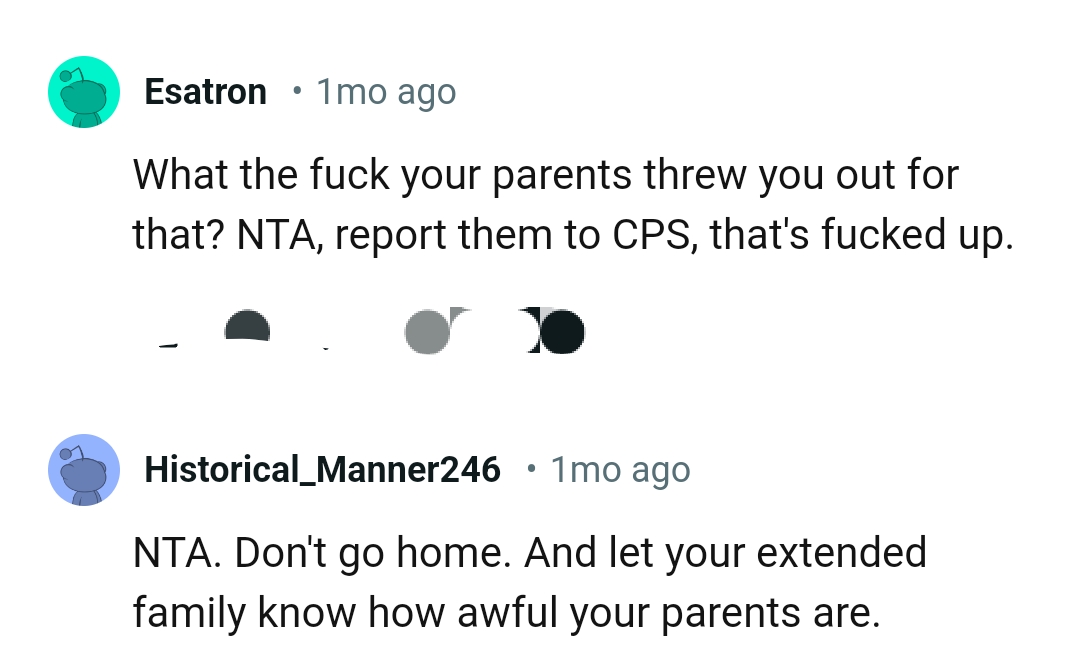Open Historical_Manner246's profile
Screen dimensions: 1080x668
[x=322, y=469]
